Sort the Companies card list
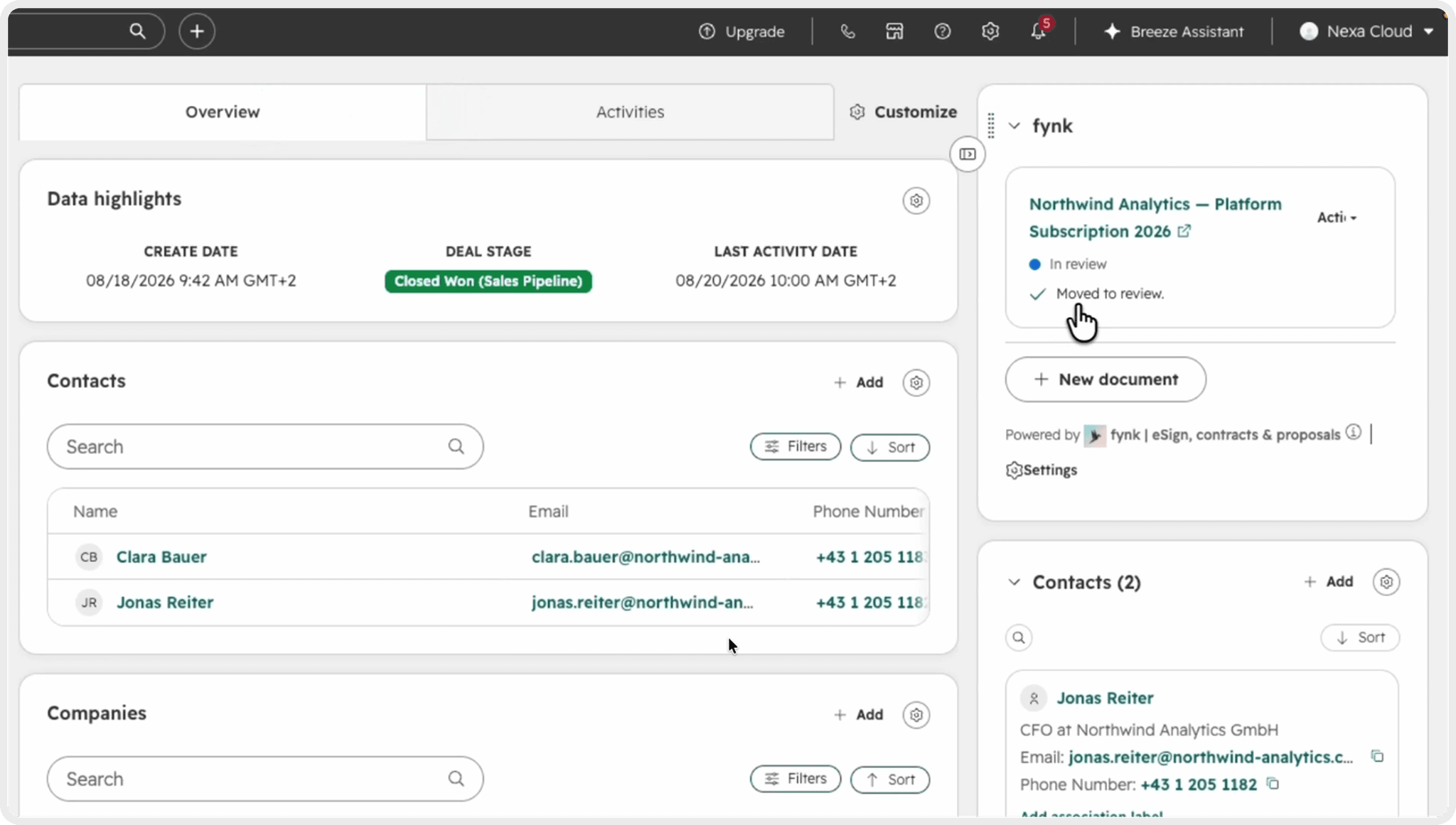This screenshot has height=825, width=1456. point(890,780)
